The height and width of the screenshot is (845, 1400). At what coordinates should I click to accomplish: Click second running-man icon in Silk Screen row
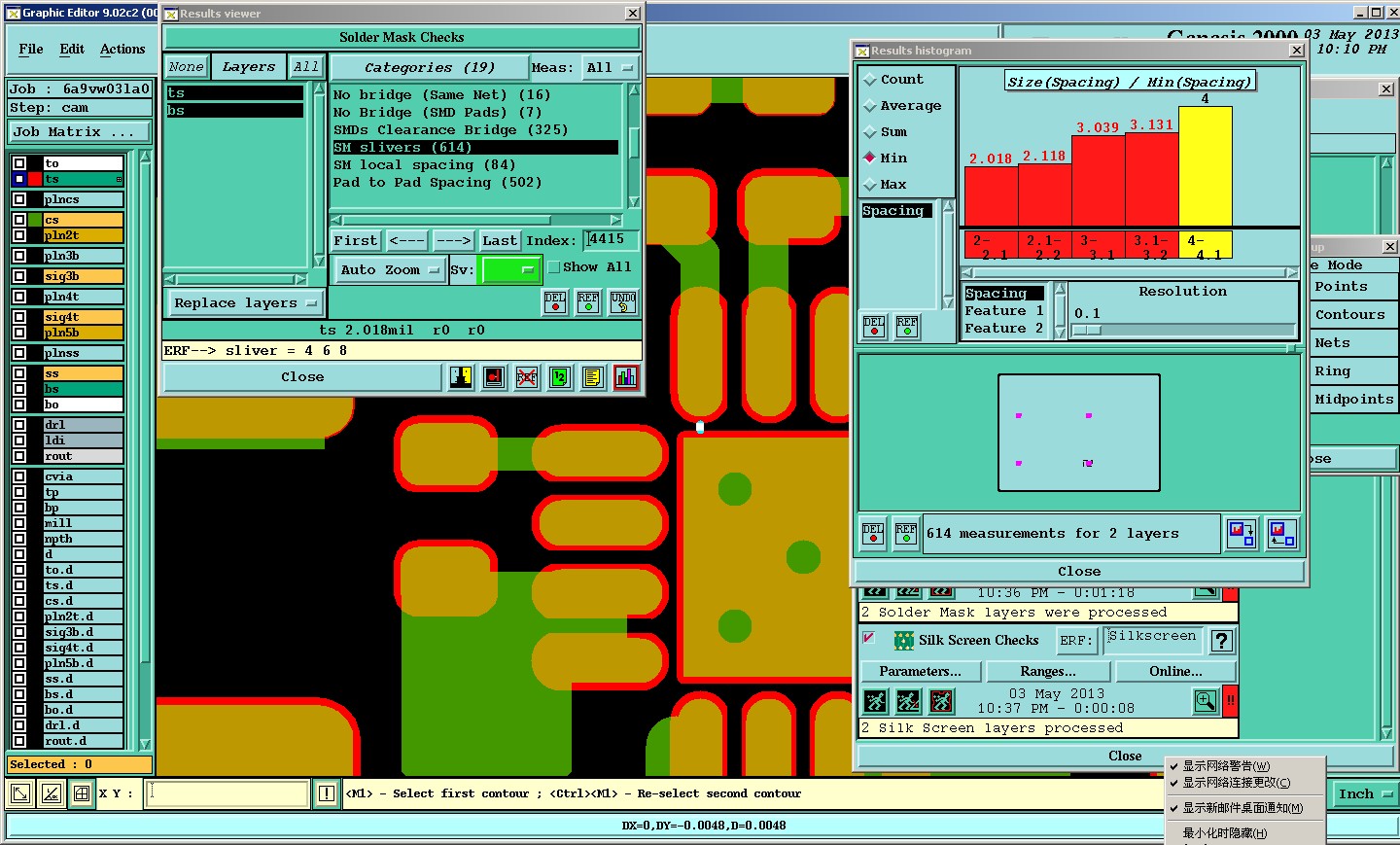908,700
